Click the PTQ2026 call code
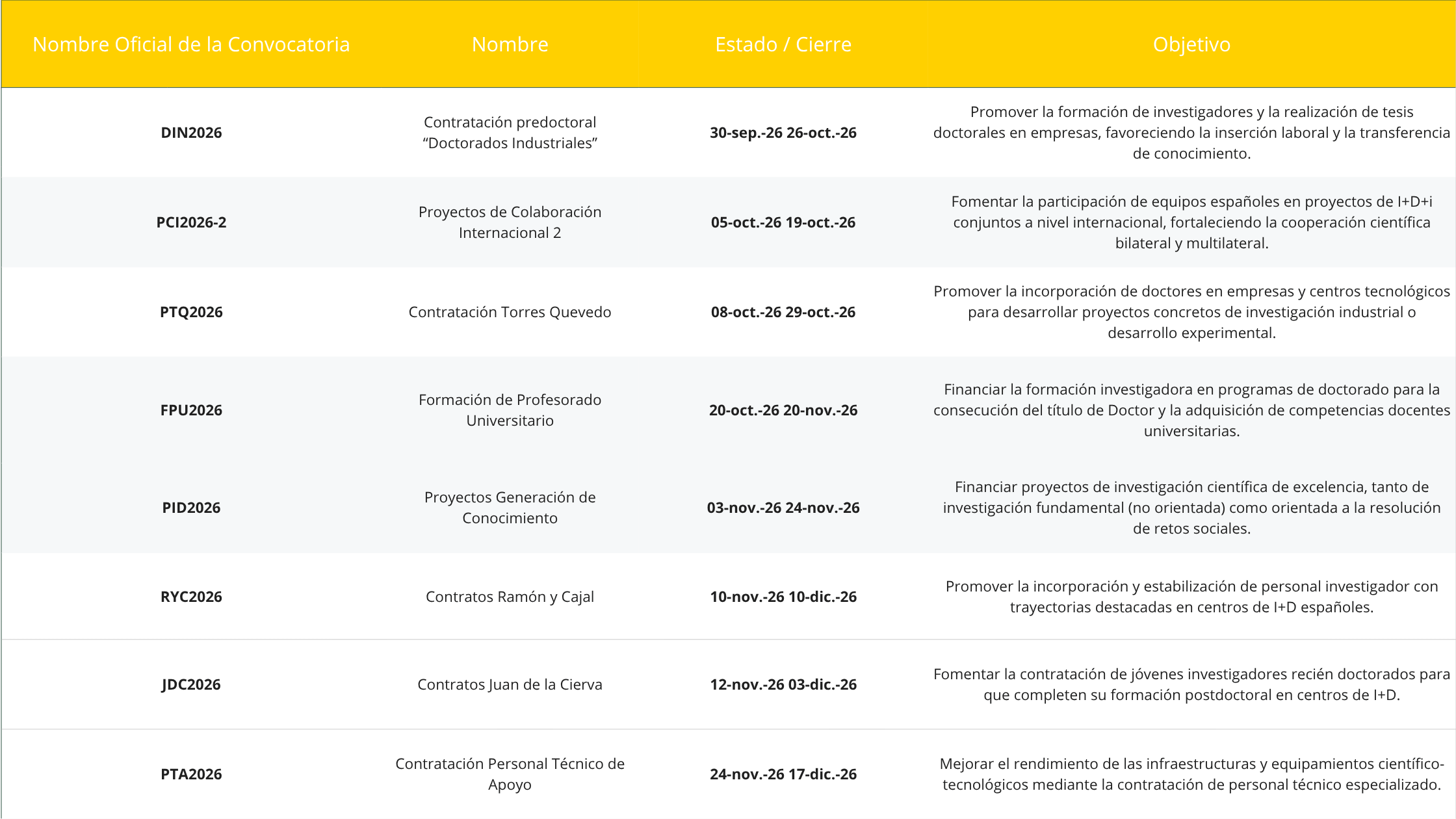The image size is (1456, 819). 191,312
